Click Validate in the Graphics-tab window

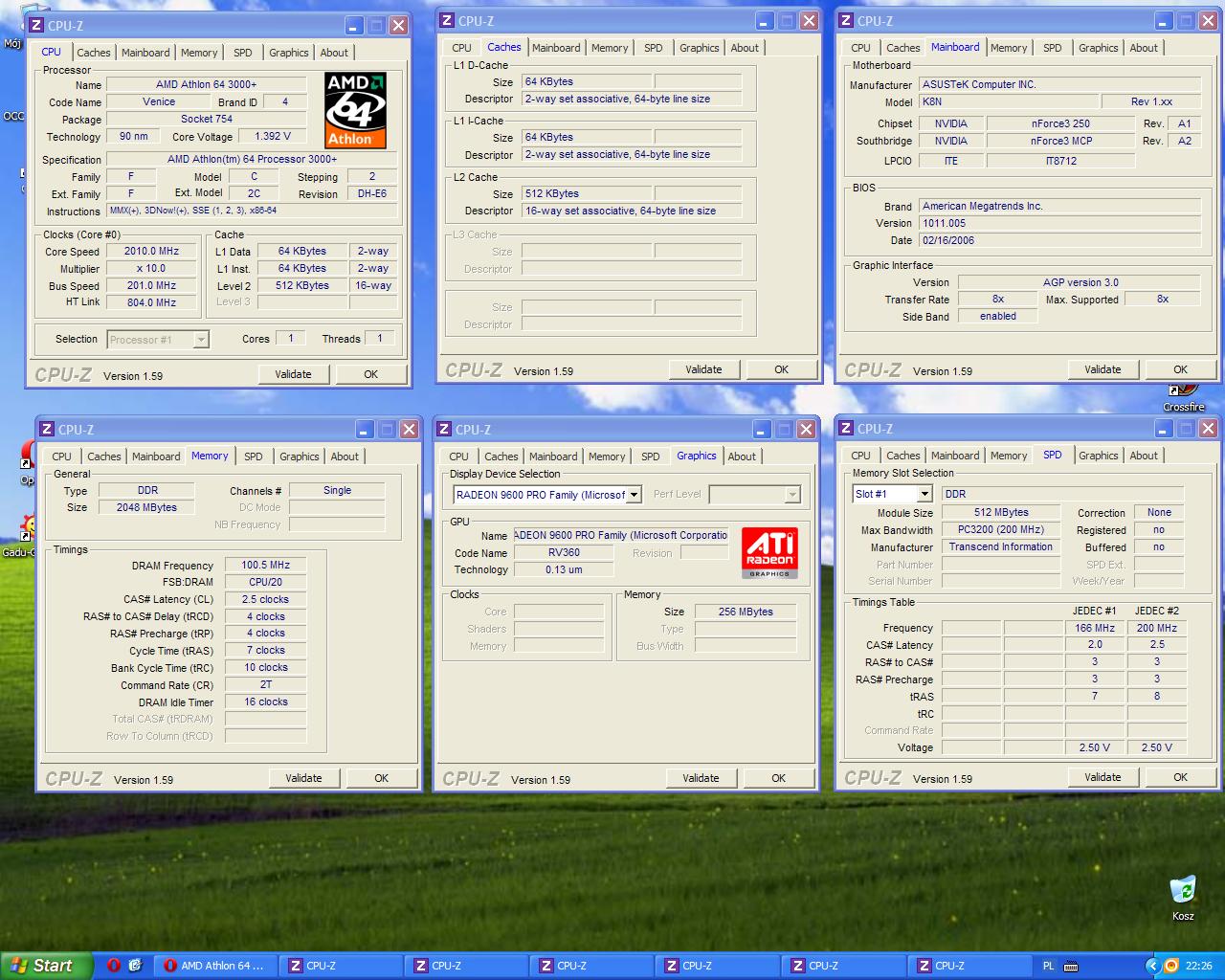[x=701, y=778]
